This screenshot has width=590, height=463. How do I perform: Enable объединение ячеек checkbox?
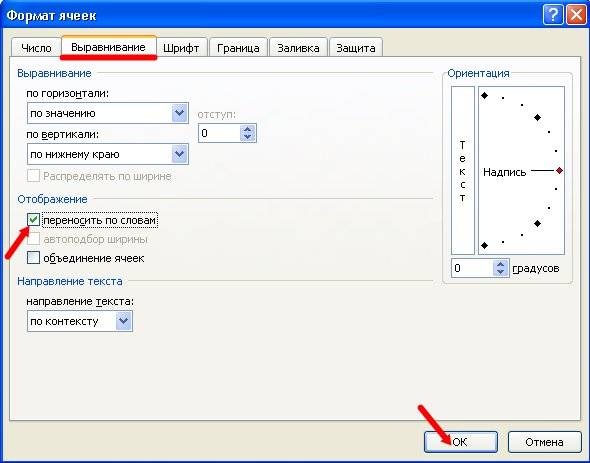(x=33, y=258)
